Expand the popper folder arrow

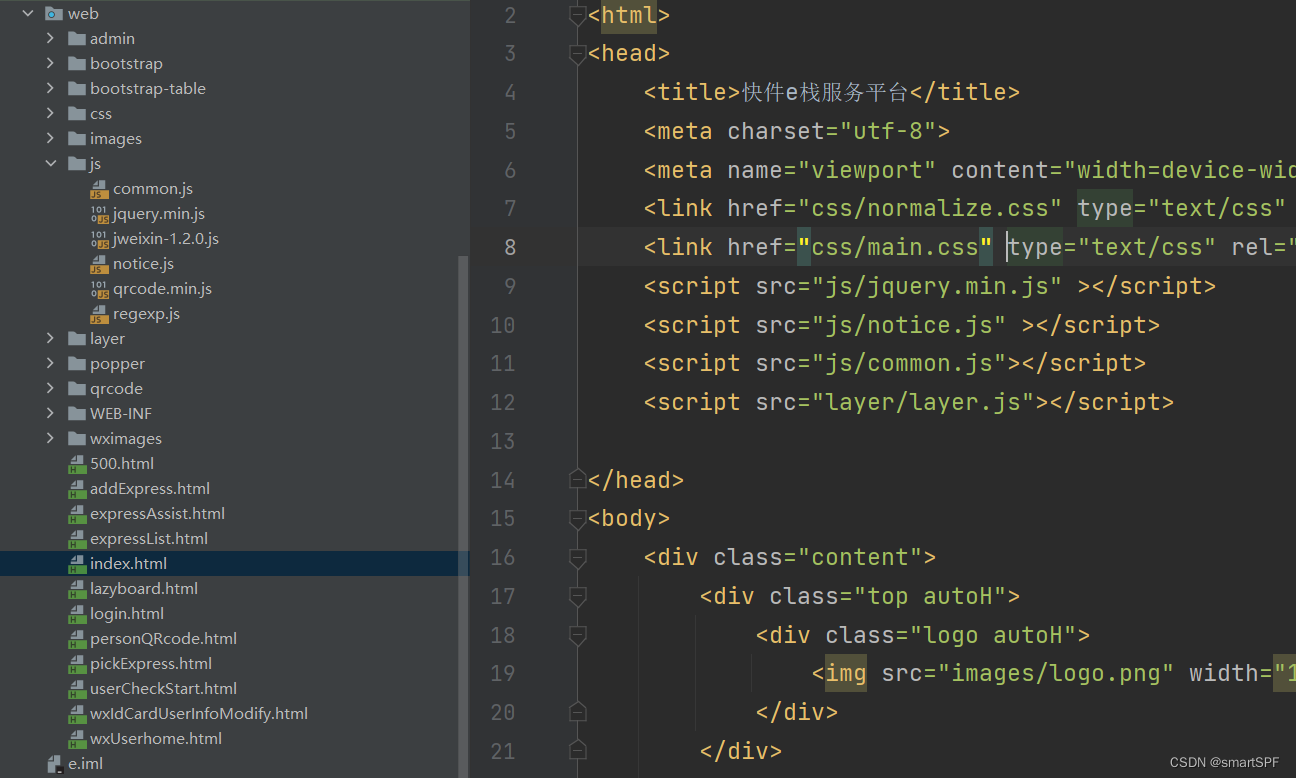tap(51, 364)
